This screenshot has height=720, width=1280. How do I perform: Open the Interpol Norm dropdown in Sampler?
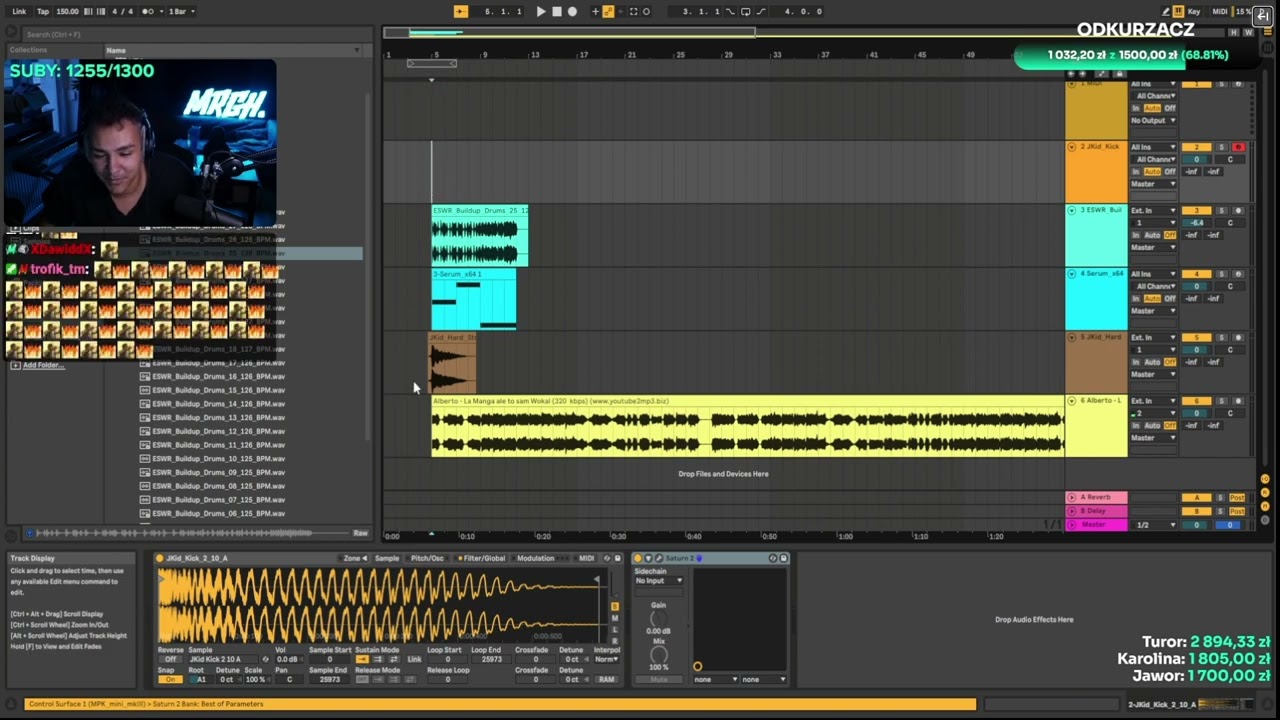pos(606,660)
